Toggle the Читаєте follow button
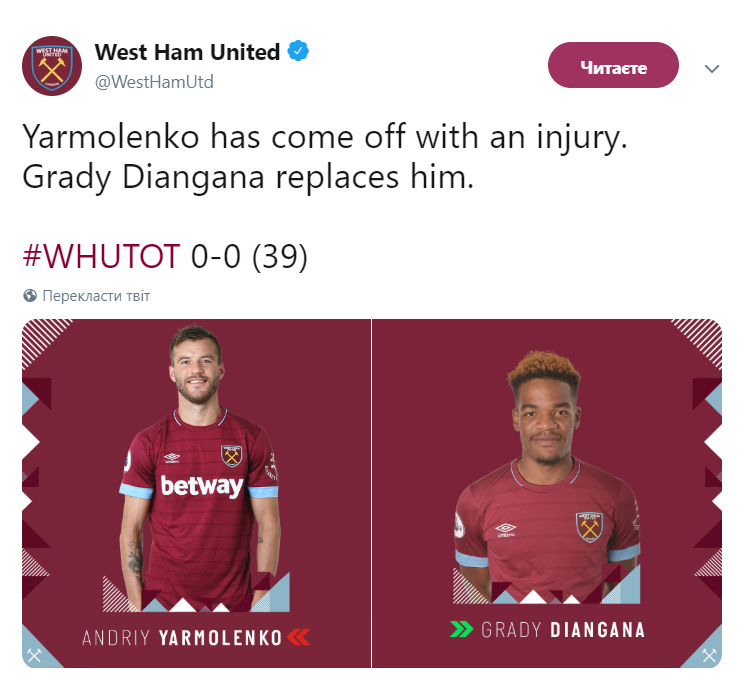Screen dimensions: 747x682 click(613, 65)
